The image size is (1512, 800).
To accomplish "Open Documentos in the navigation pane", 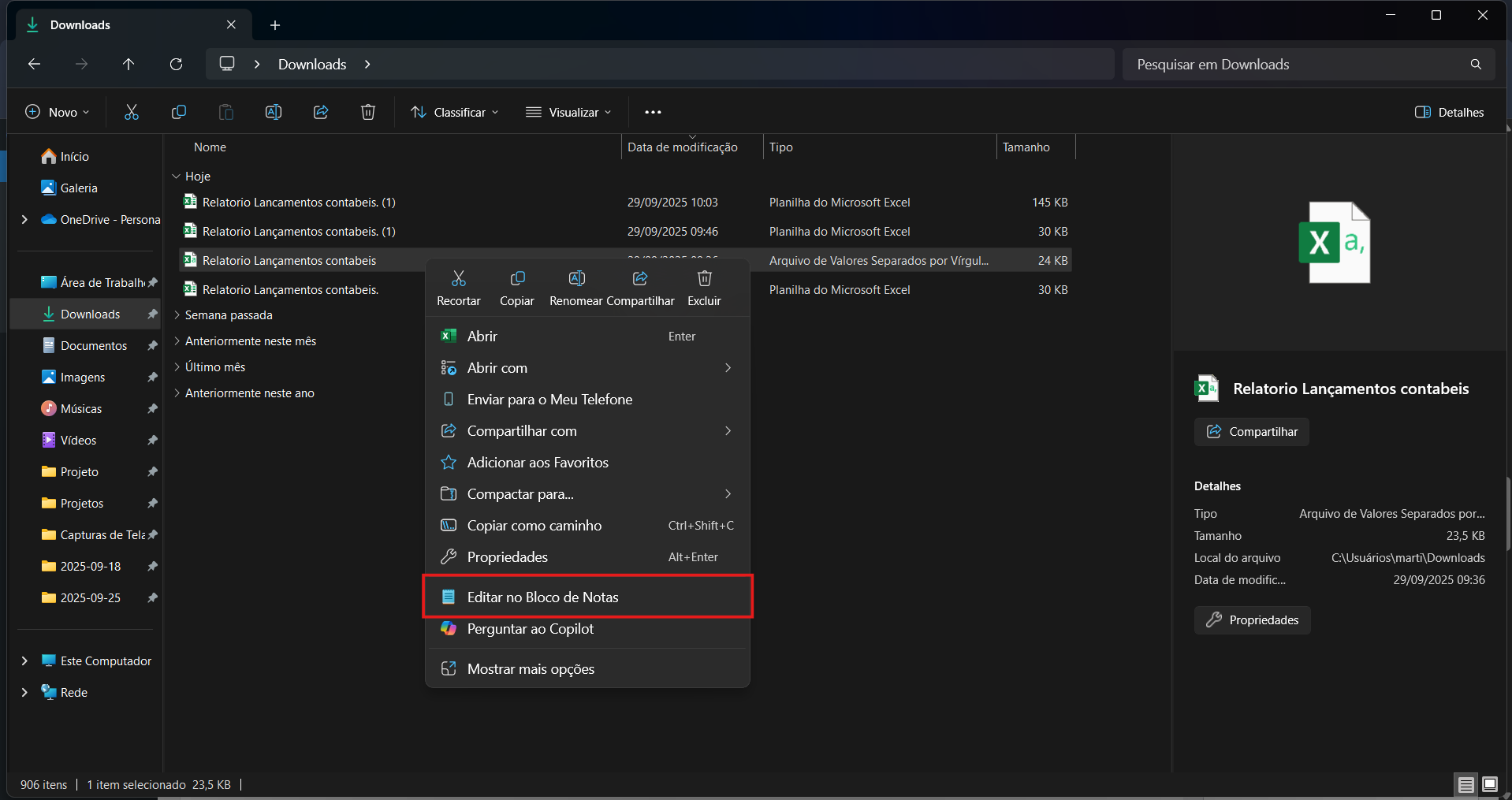I will [x=93, y=346].
